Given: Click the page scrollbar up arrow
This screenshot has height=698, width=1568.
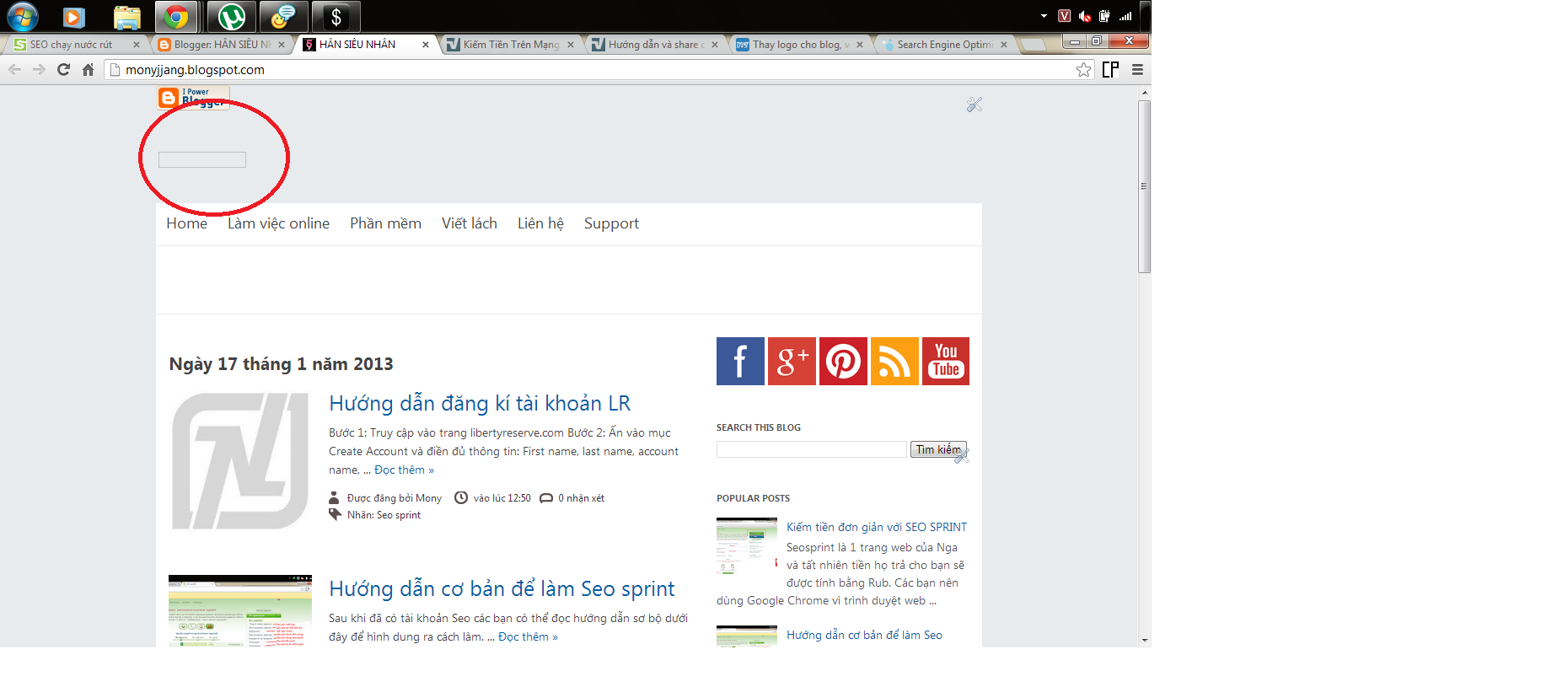Looking at the screenshot, I should tap(1144, 92).
